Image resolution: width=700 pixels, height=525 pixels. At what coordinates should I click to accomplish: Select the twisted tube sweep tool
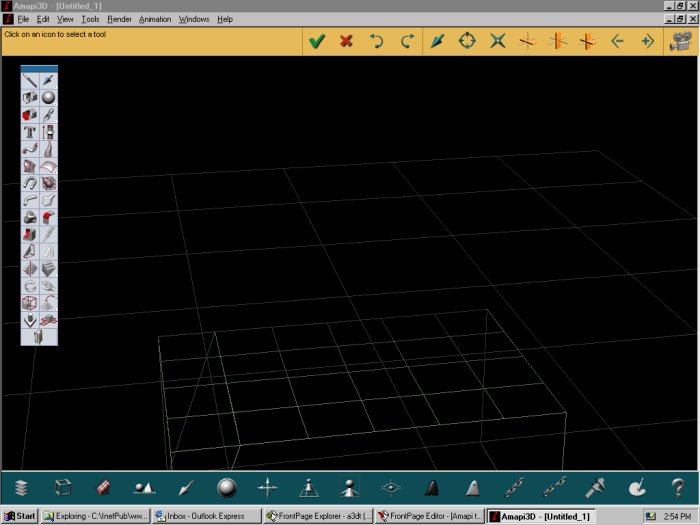tap(30, 149)
